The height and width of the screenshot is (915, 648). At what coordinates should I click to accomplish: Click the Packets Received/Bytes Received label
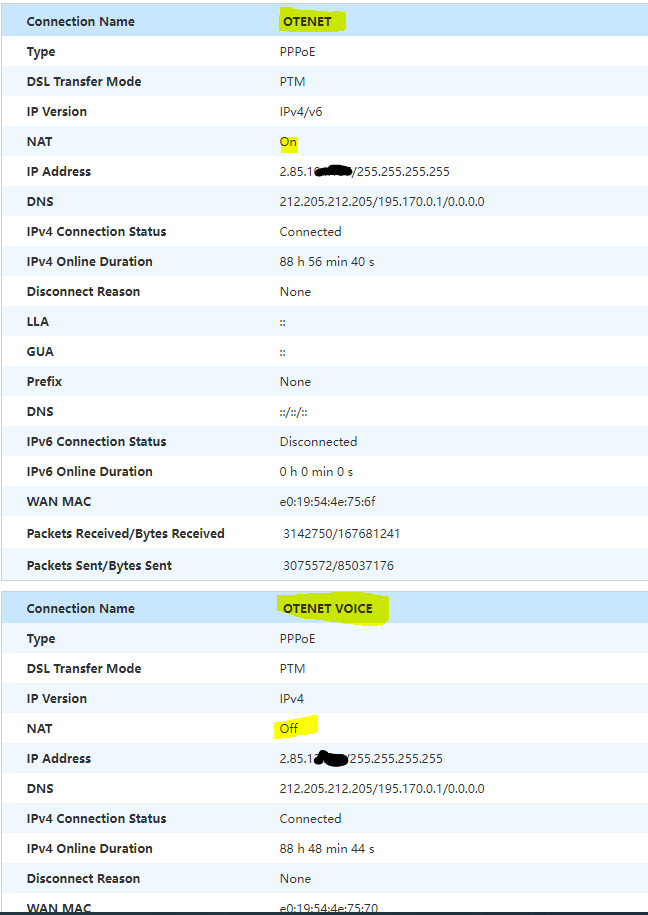(126, 533)
